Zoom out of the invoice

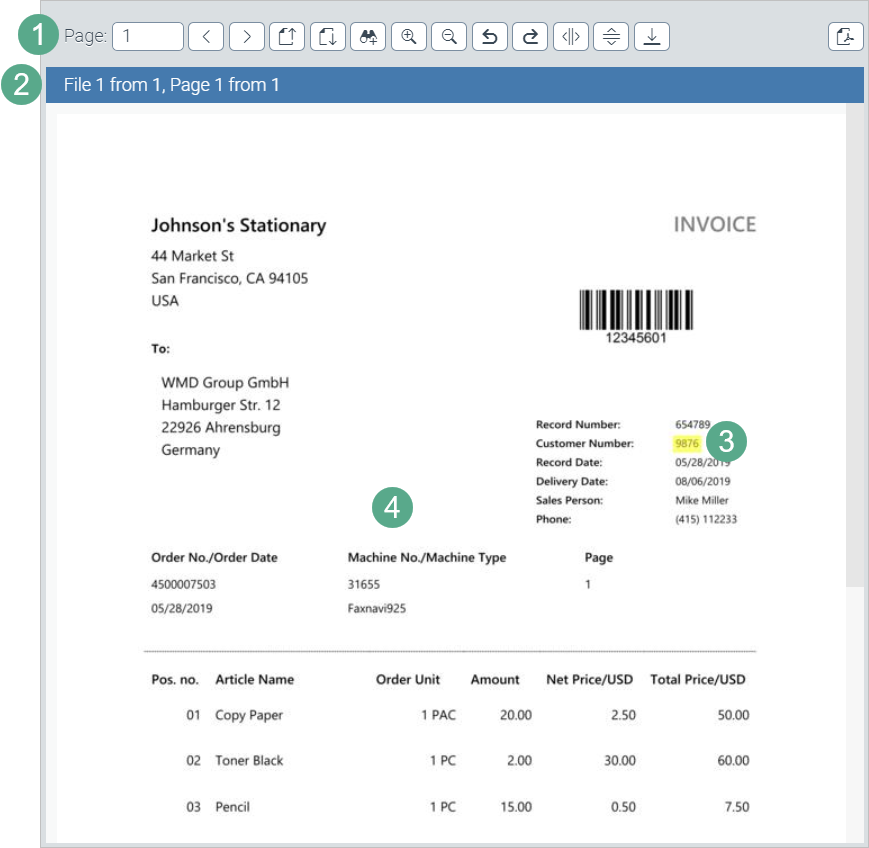[449, 37]
